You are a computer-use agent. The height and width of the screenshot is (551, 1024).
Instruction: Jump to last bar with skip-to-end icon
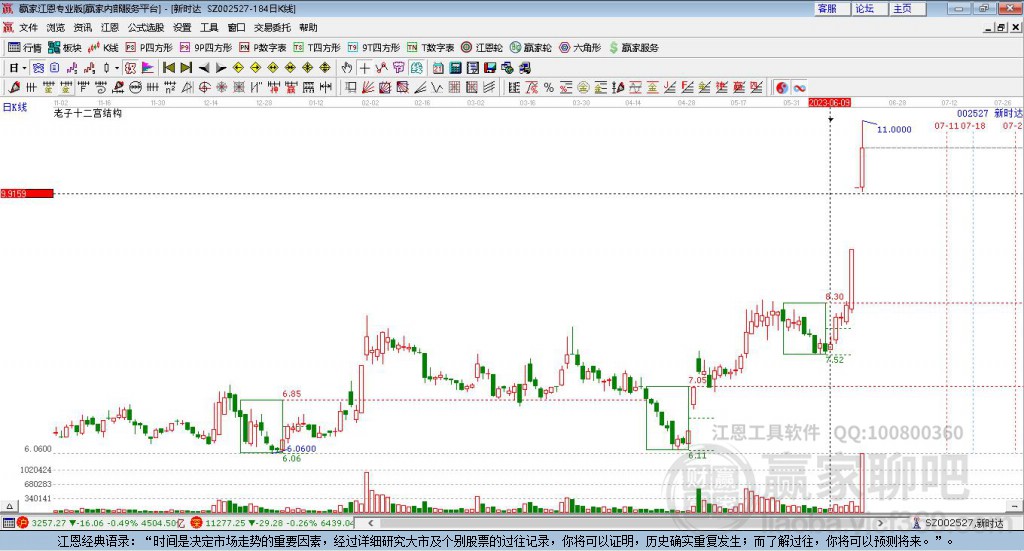point(186,68)
